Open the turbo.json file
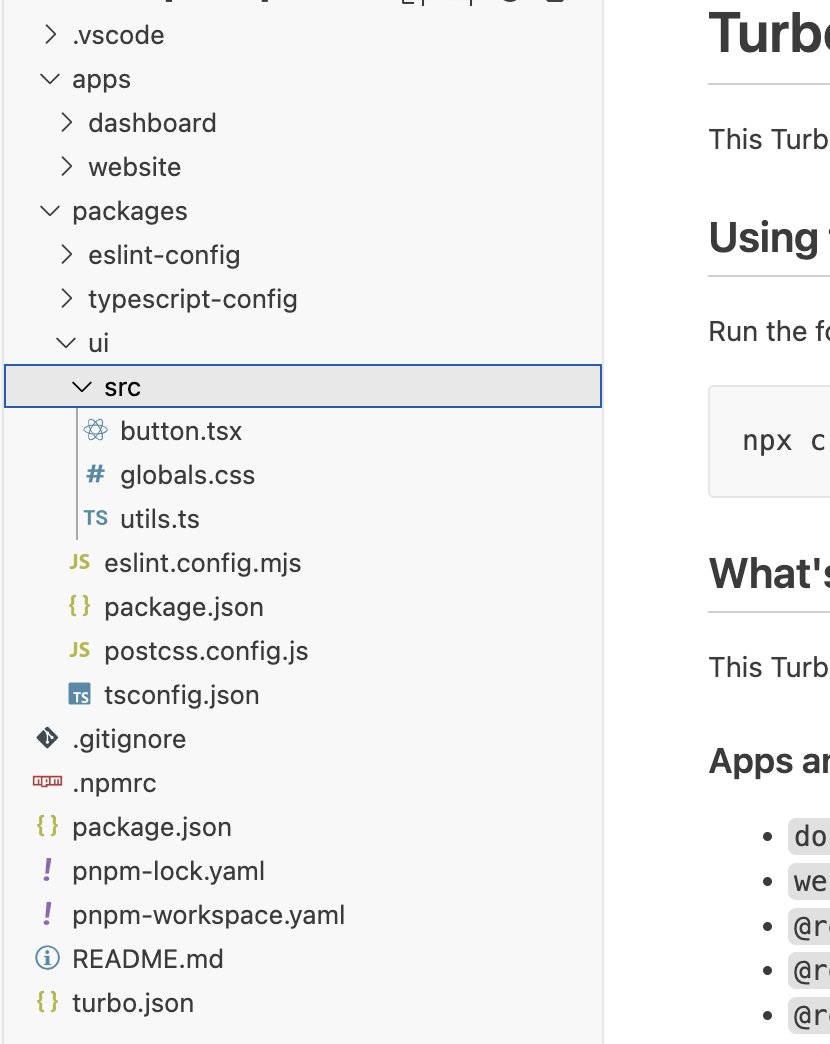The width and height of the screenshot is (830, 1044). pyautogui.click(x=133, y=1003)
